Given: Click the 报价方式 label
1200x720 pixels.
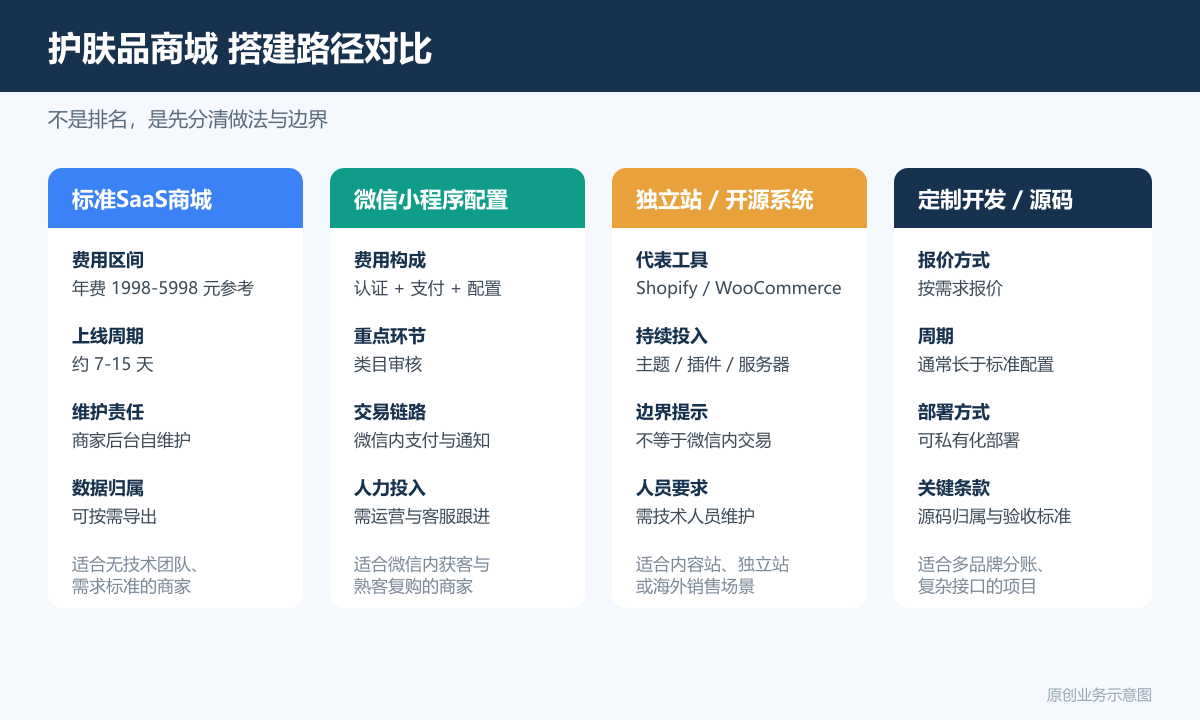Looking at the screenshot, I should click(954, 260).
